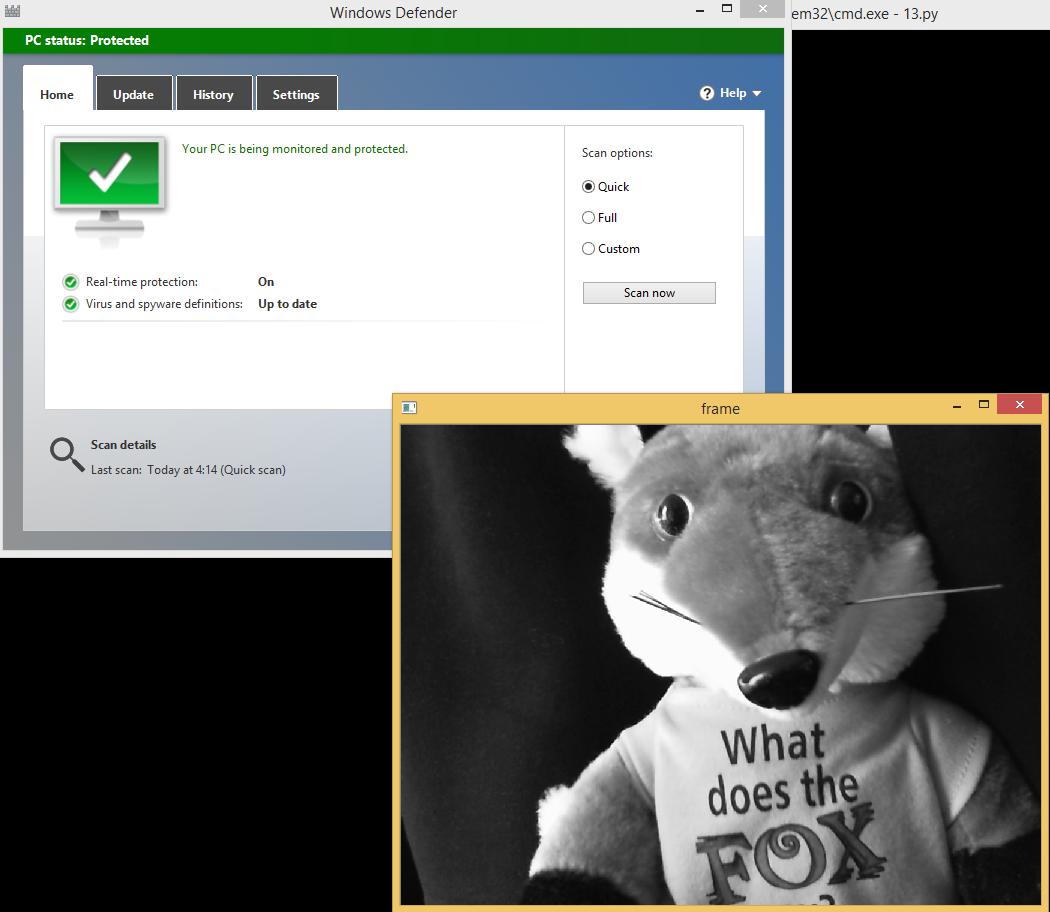Select the Quick scan option
The image size is (1050, 912).
pos(589,187)
